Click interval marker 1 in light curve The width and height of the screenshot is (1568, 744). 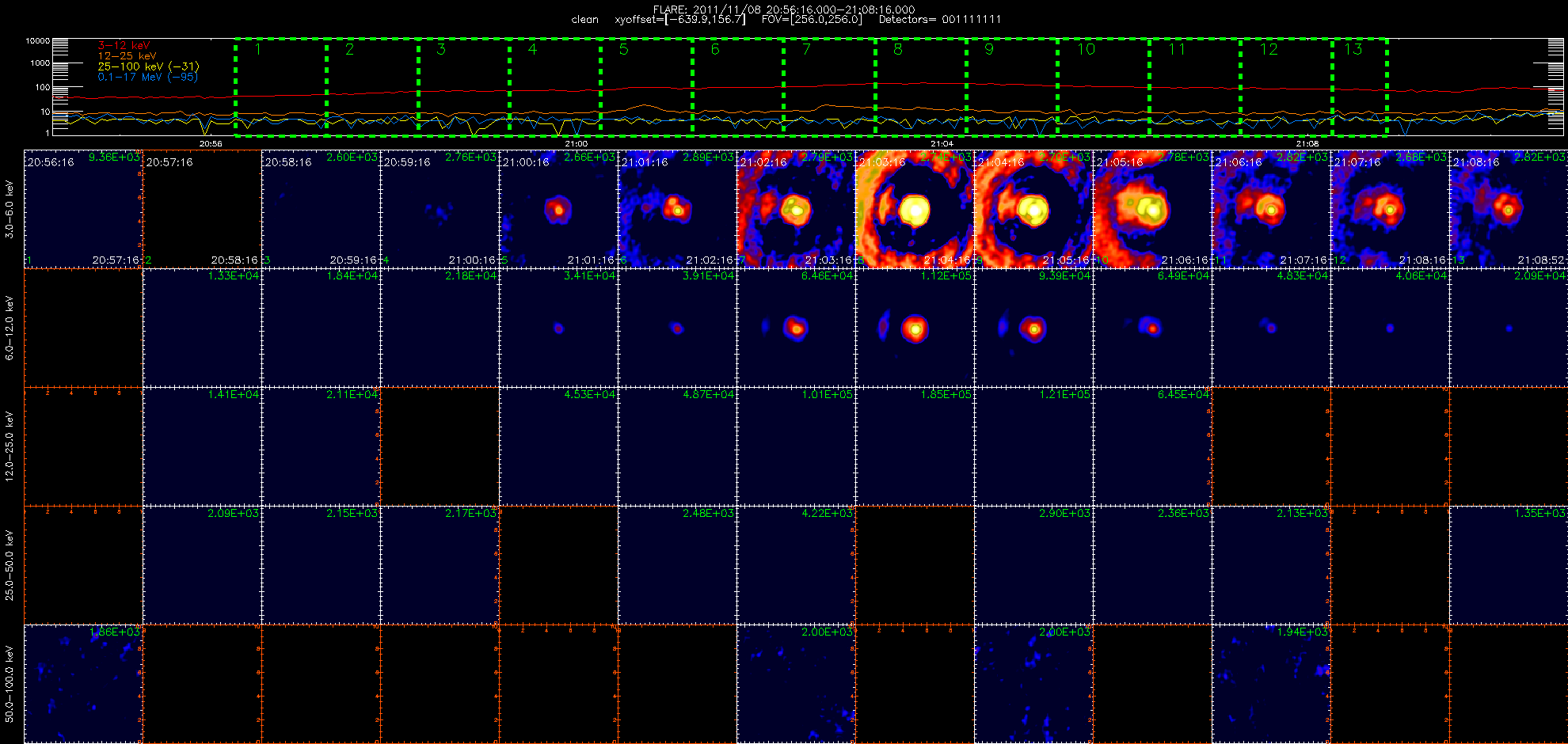[258, 49]
